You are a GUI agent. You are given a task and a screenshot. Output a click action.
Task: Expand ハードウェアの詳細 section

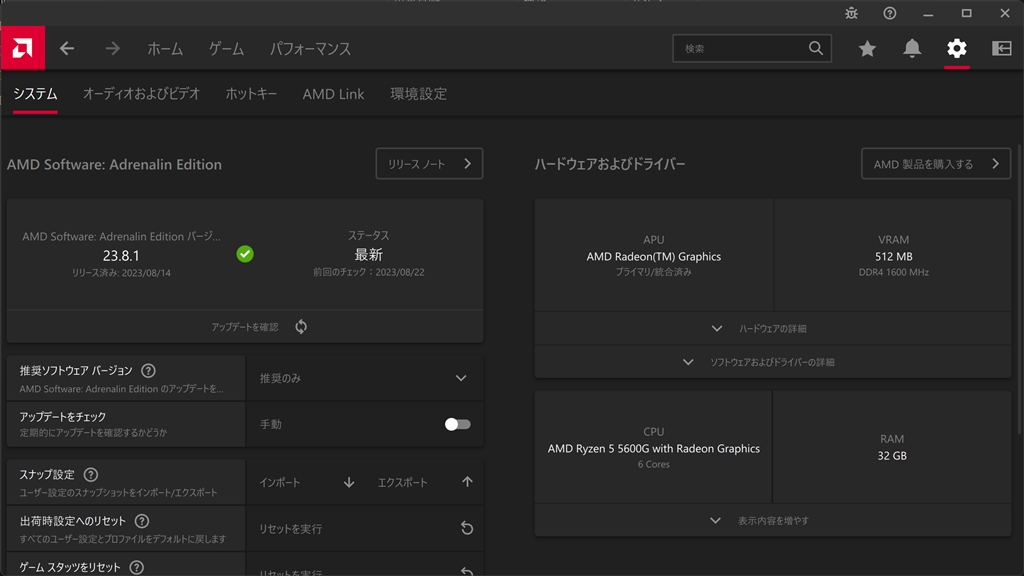pyautogui.click(x=772, y=329)
